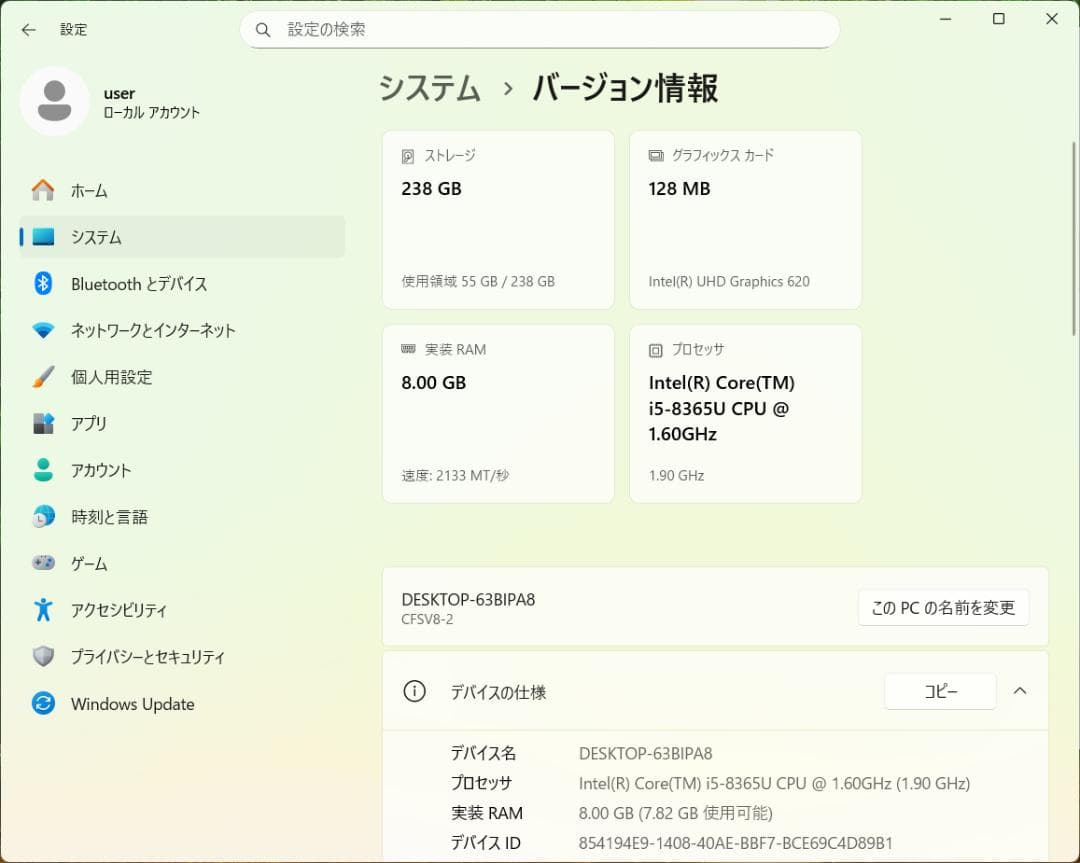Screen dimensions: 1080x863
Task: Go back via the システム breadcrumb link
Action: click(x=430, y=88)
